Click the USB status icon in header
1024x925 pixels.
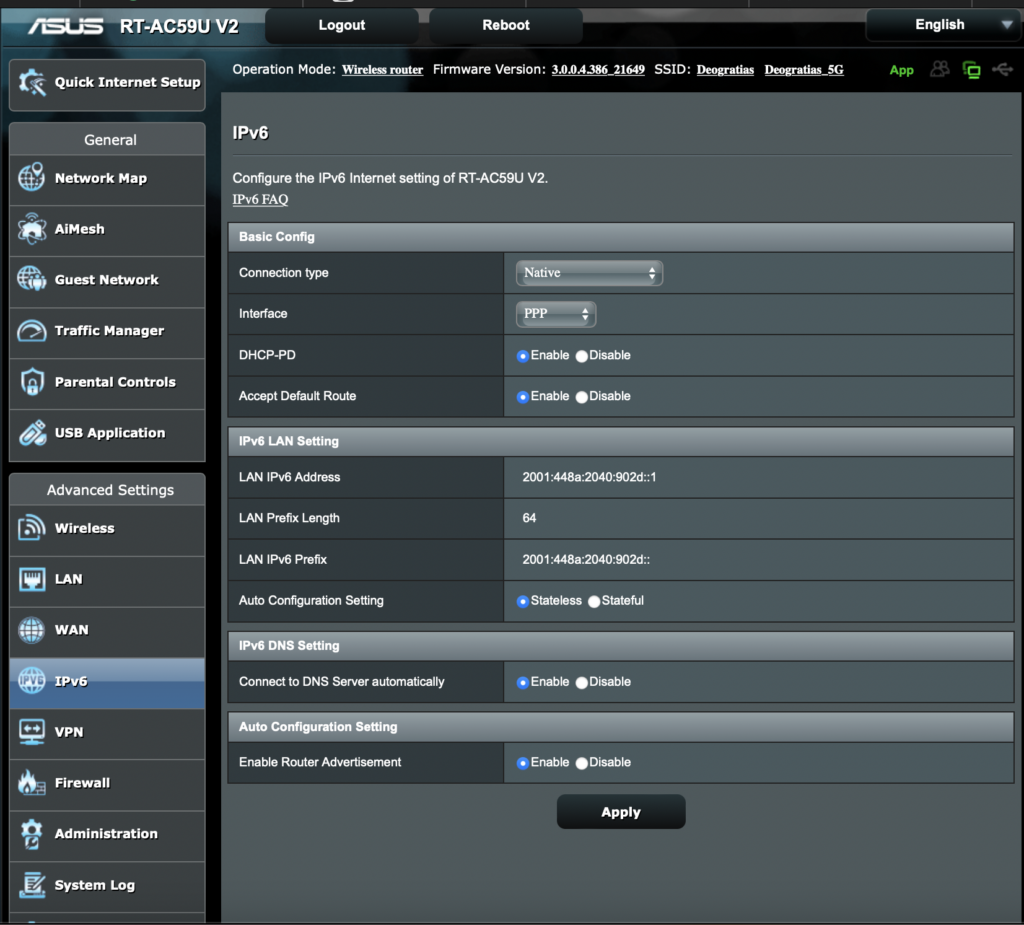(1003, 70)
